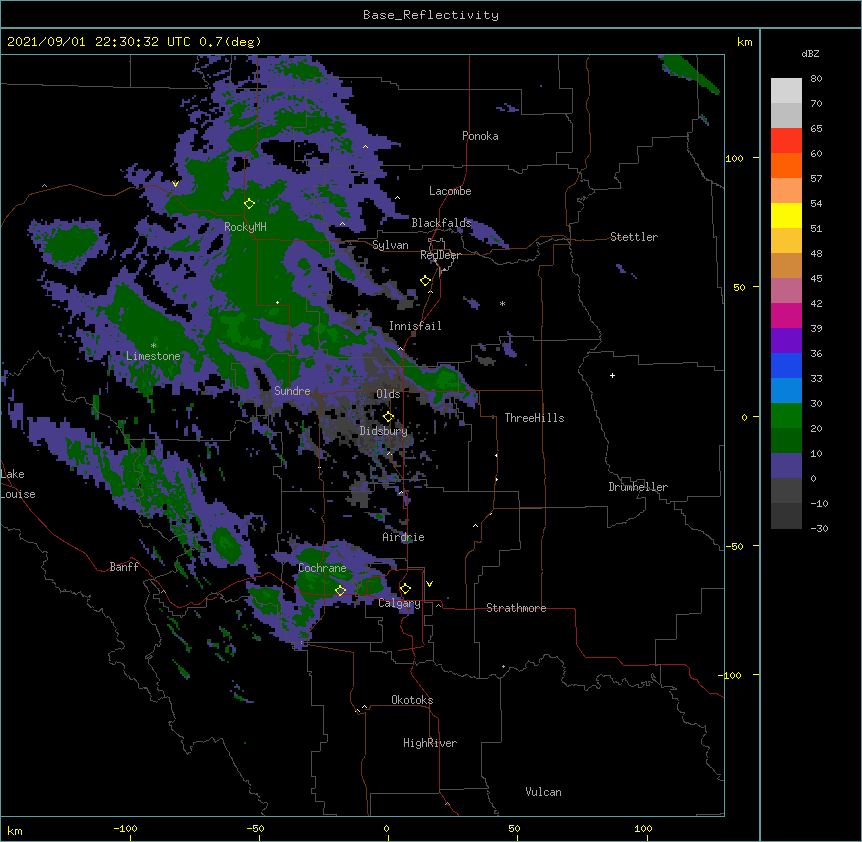Click the Calgary city label
Image resolution: width=862 pixels, height=842 pixels.
pos(399,603)
